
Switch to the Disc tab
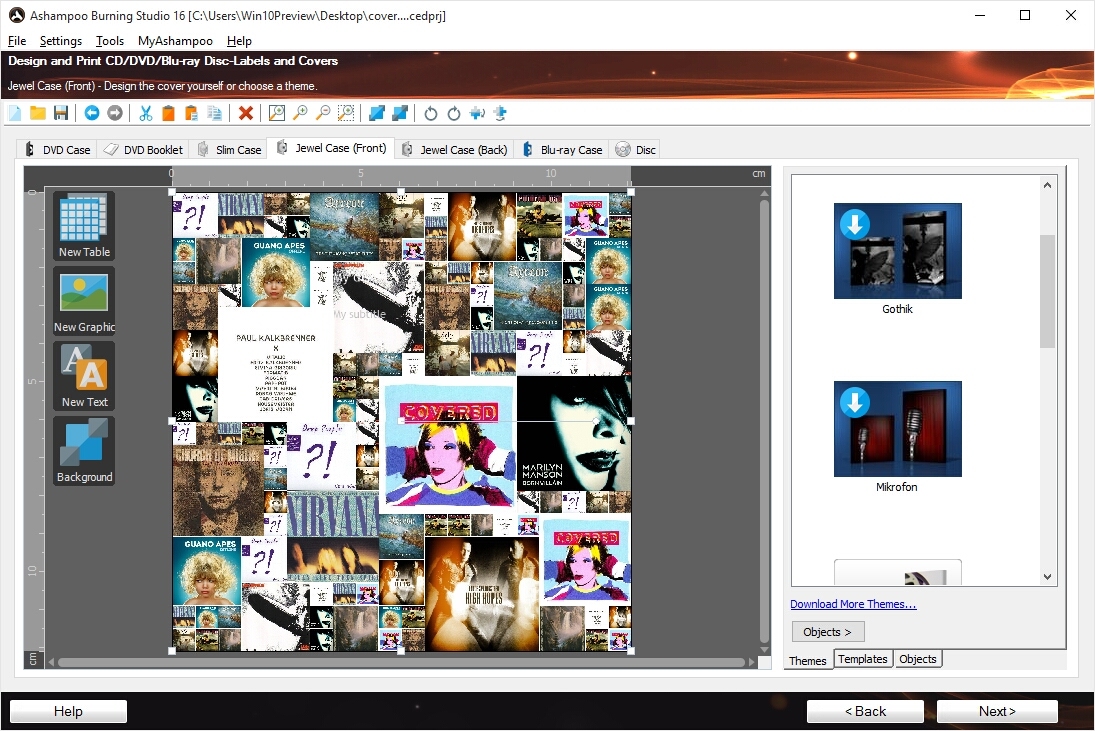click(635, 149)
